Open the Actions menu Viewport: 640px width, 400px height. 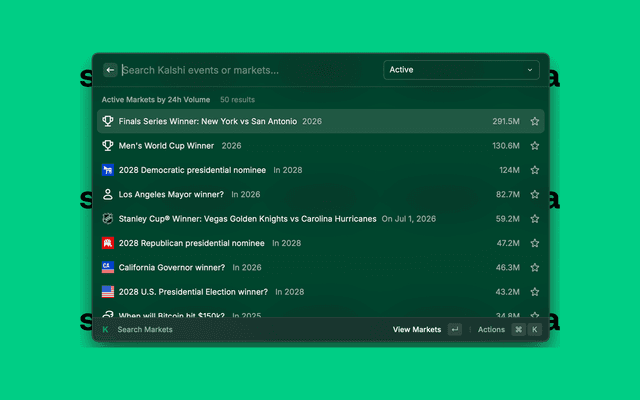click(491, 329)
